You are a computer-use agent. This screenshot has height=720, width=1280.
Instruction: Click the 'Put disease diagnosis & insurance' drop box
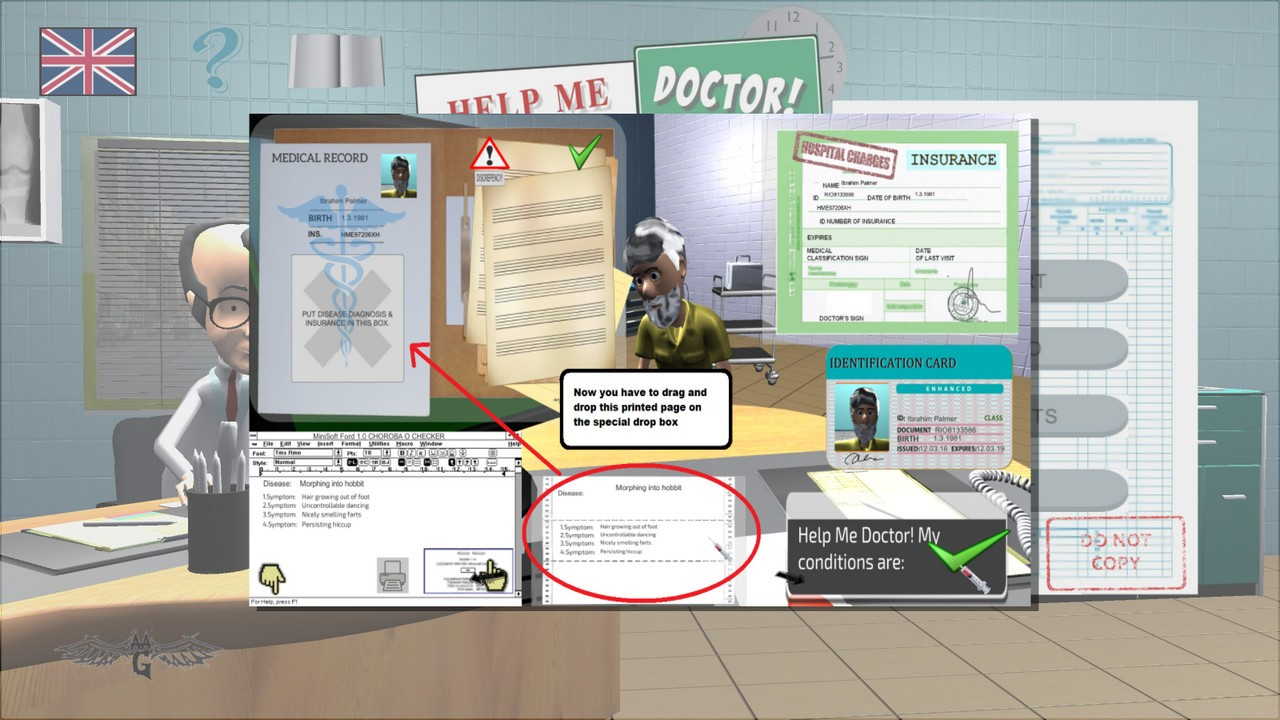pyautogui.click(x=347, y=318)
